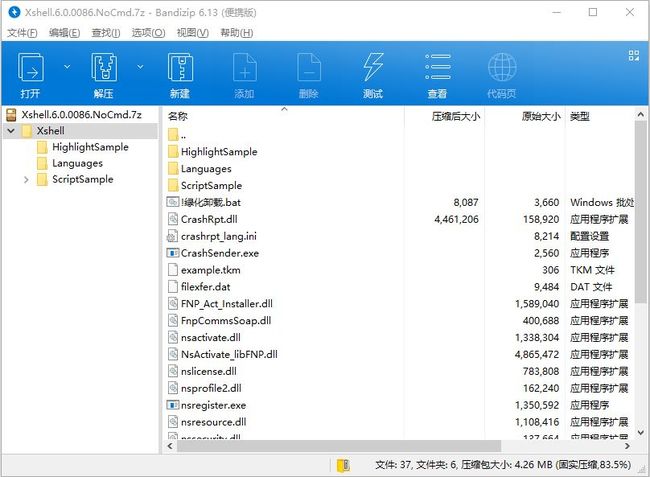Sort by 类型 column header
650x477 pixels.
[x=580, y=116]
